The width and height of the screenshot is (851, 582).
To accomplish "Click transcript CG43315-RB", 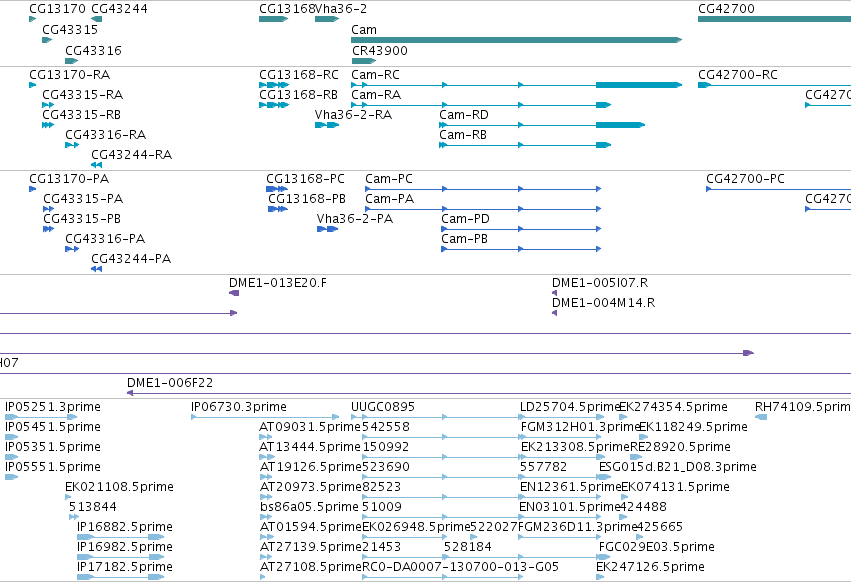I will pyautogui.click(x=81, y=115).
